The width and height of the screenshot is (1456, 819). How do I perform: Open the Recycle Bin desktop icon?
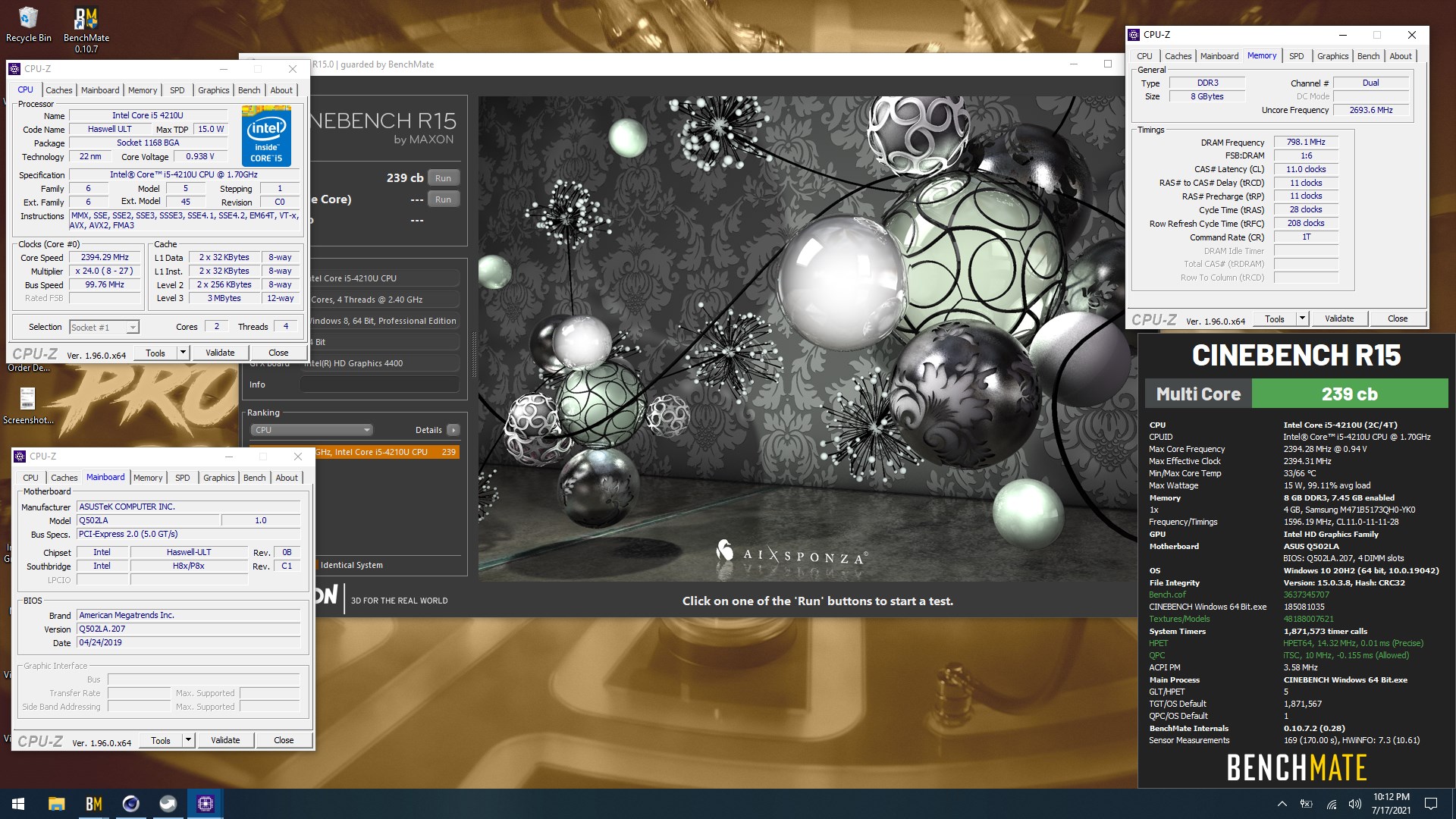coord(28,24)
